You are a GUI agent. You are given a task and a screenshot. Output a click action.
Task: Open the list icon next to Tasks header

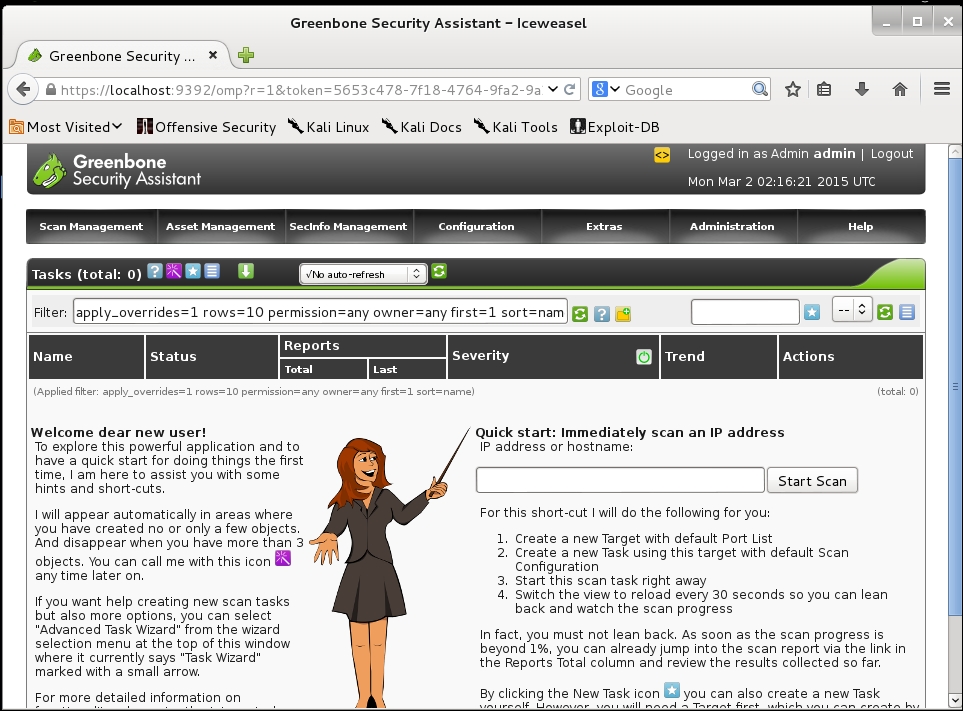click(x=212, y=271)
